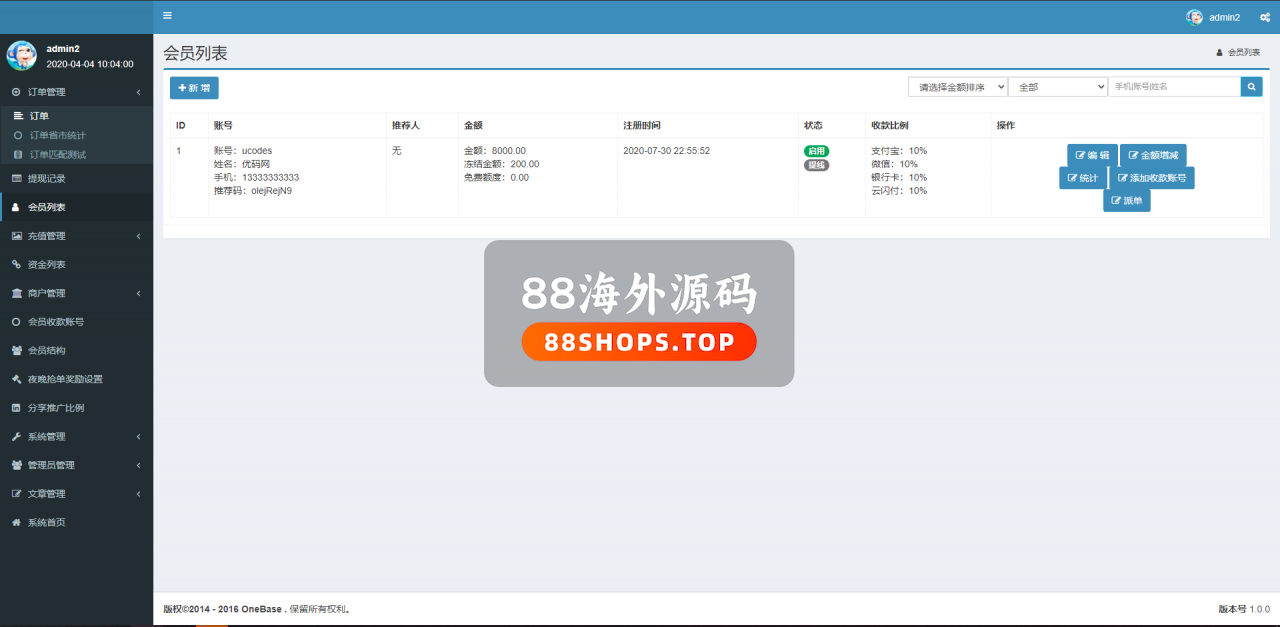Click the admin2 avatar in top bar
The width and height of the screenshot is (1280, 627).
click(1194, 17)
